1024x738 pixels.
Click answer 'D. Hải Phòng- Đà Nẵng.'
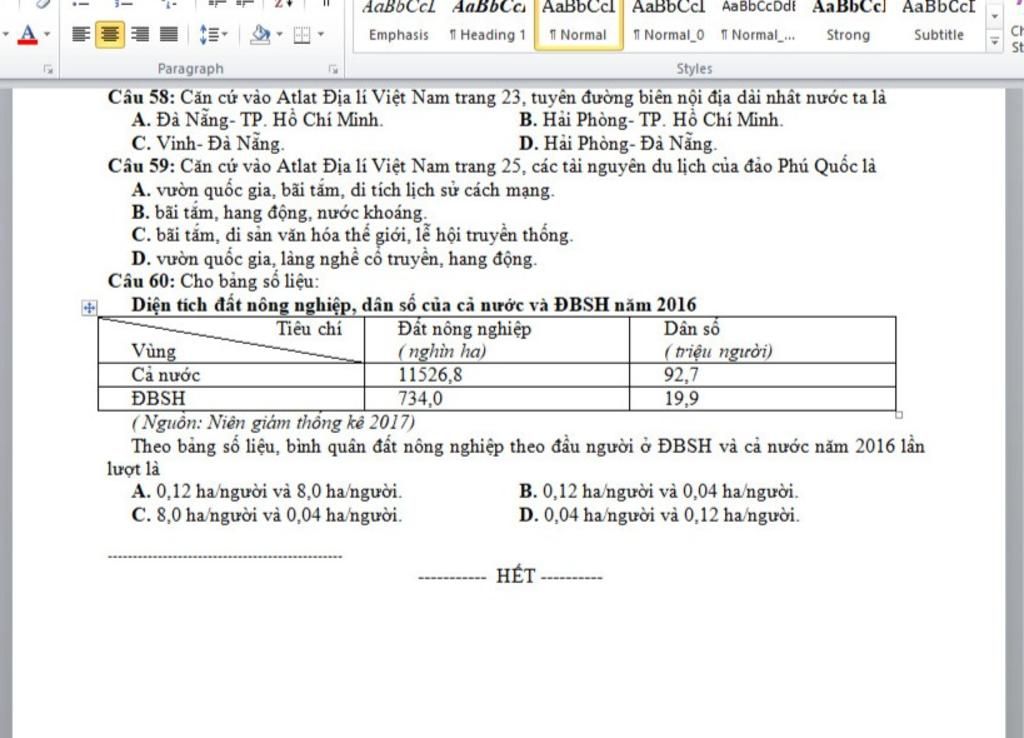click(x=618, y=143)
